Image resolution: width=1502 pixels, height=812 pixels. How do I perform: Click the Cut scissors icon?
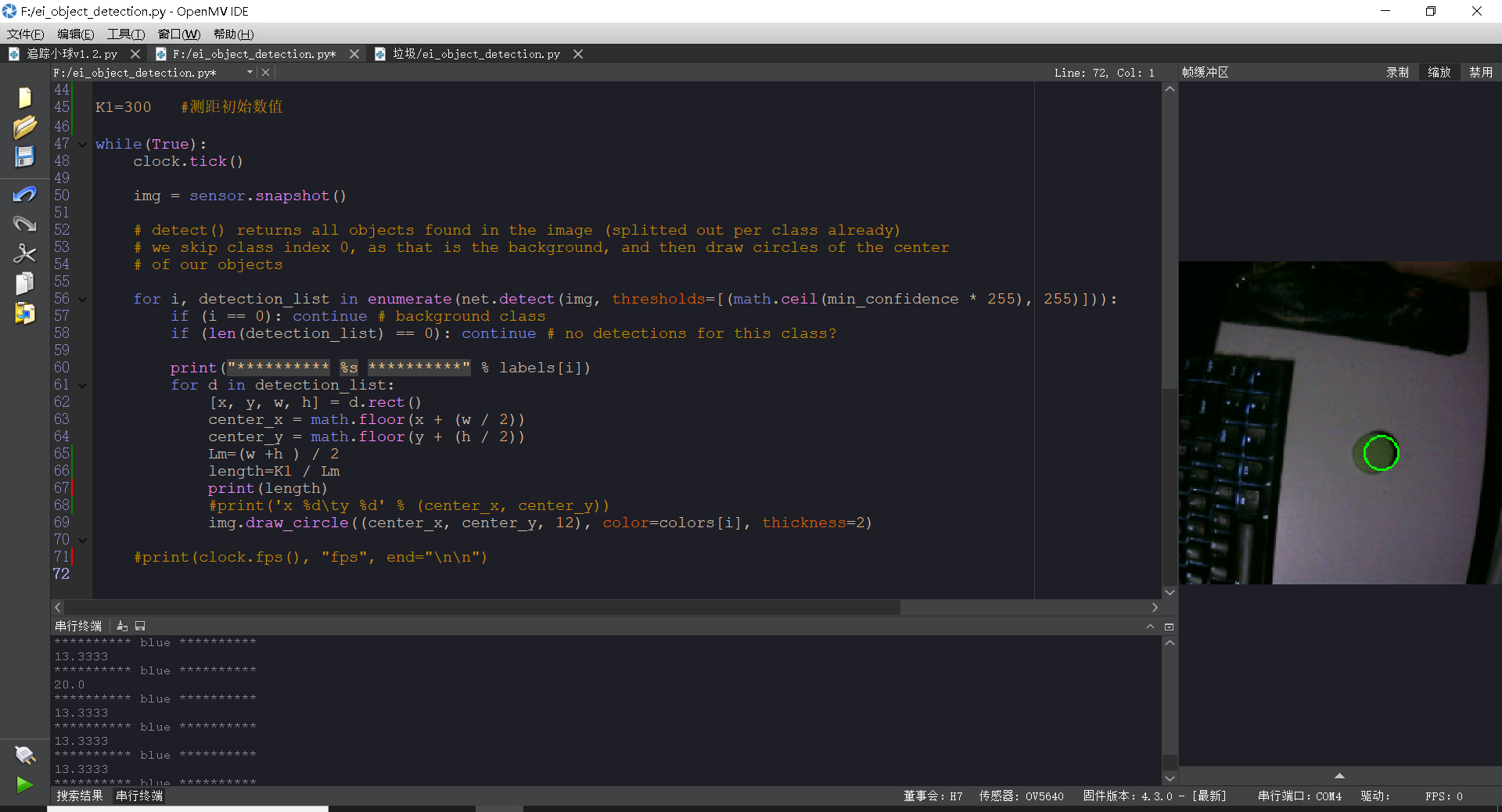click(x=25, y=253)
